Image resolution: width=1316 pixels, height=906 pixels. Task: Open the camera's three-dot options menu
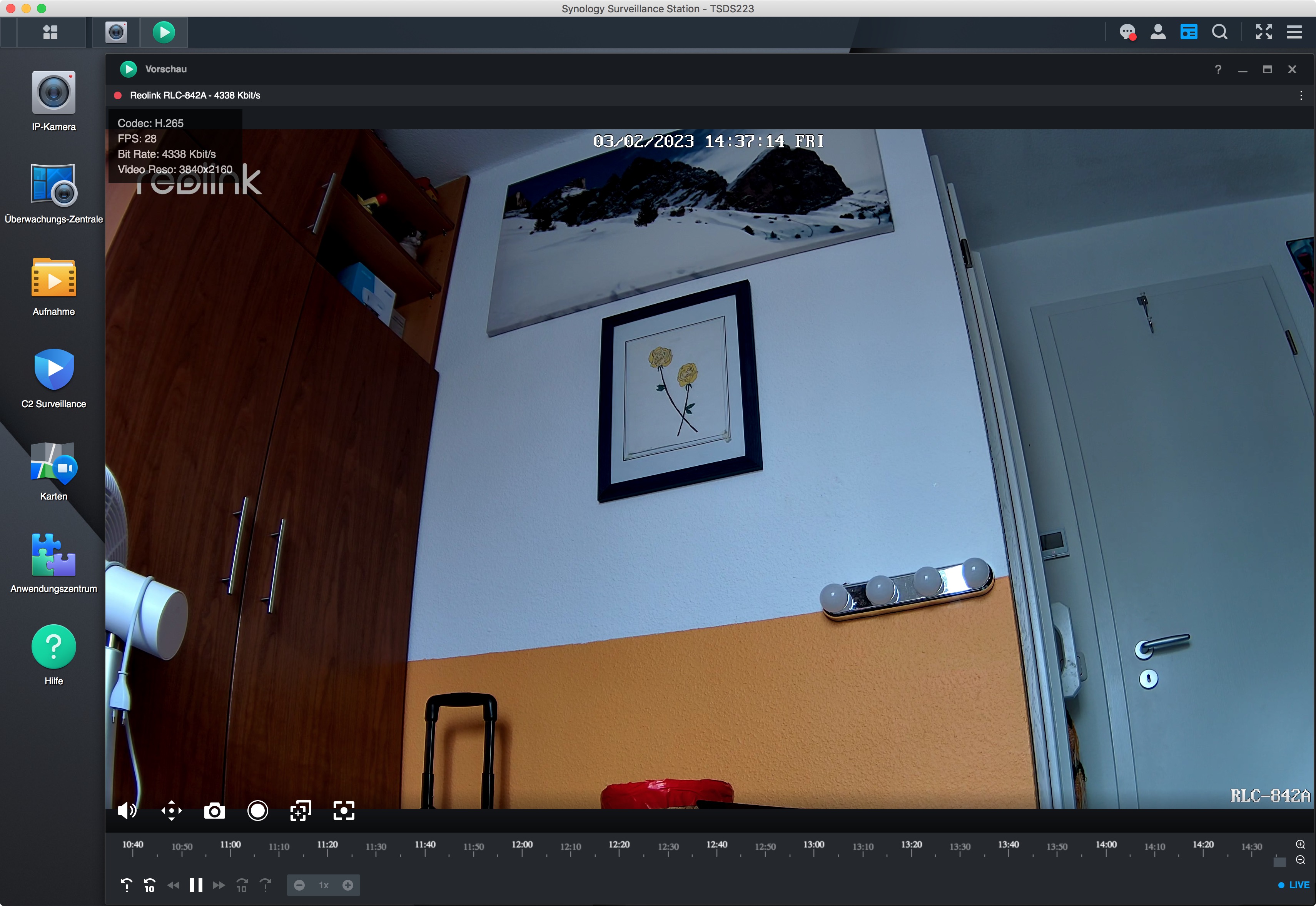(1301, 95)
